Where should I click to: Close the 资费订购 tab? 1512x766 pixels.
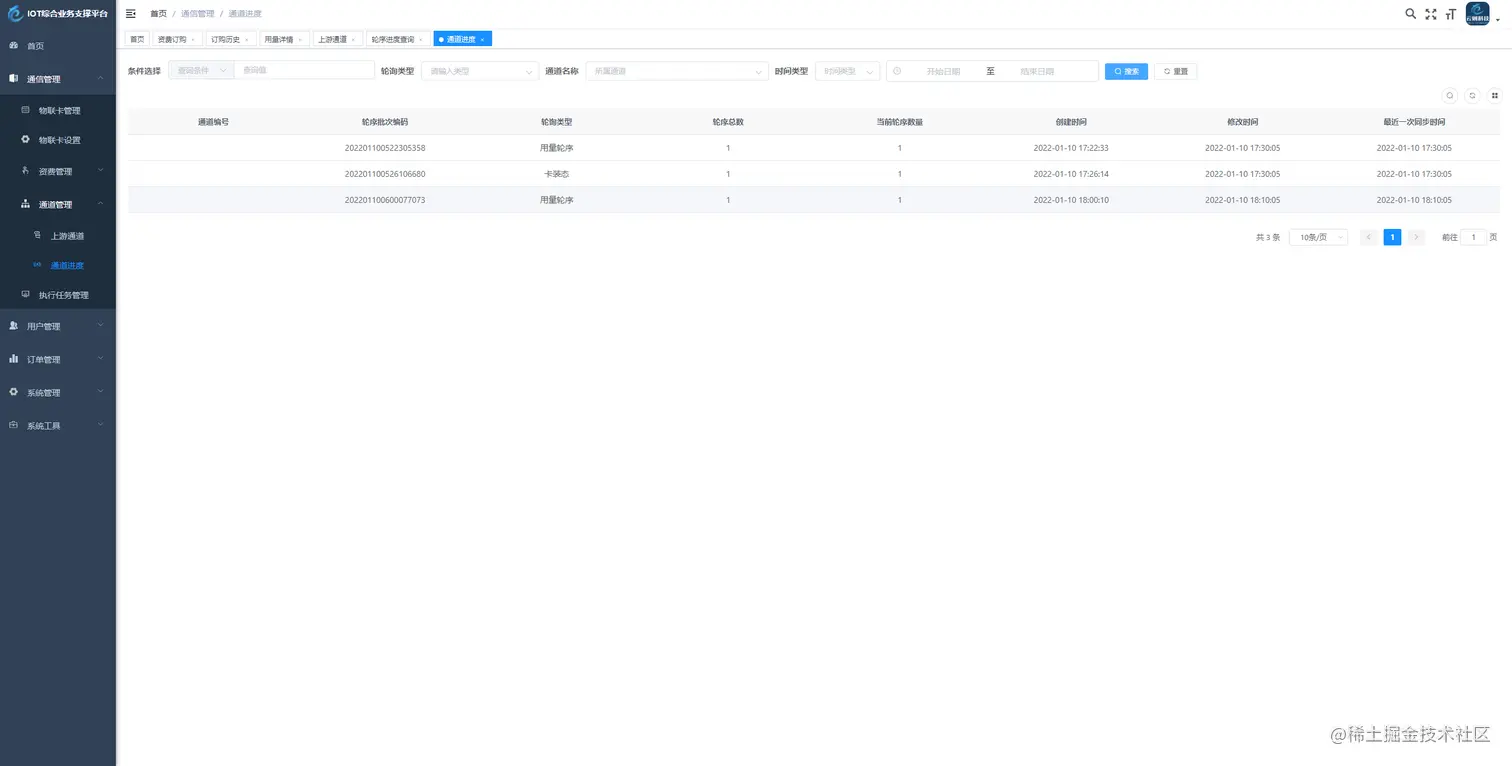tap(193, 40)
